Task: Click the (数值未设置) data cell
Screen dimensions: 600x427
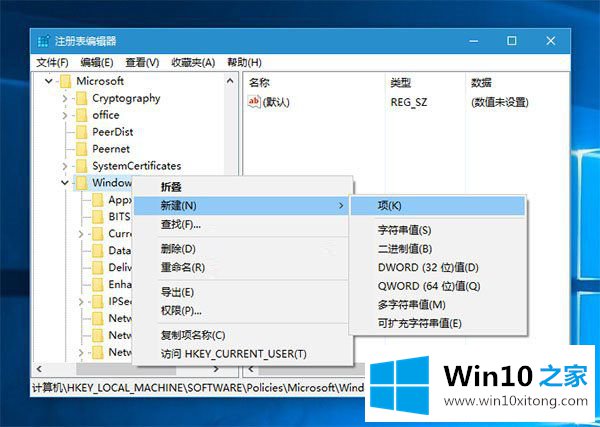Action: coord(500,102)
